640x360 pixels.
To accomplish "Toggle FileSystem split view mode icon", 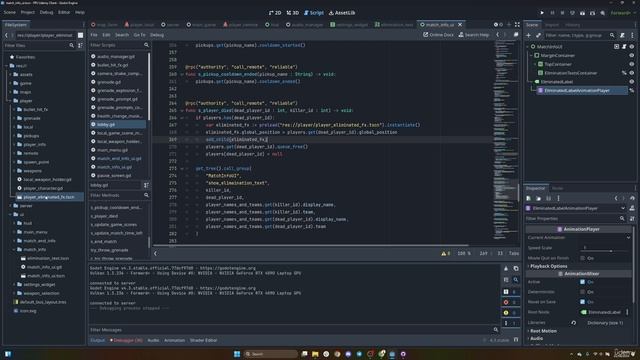I will click(x=80, y=36).
